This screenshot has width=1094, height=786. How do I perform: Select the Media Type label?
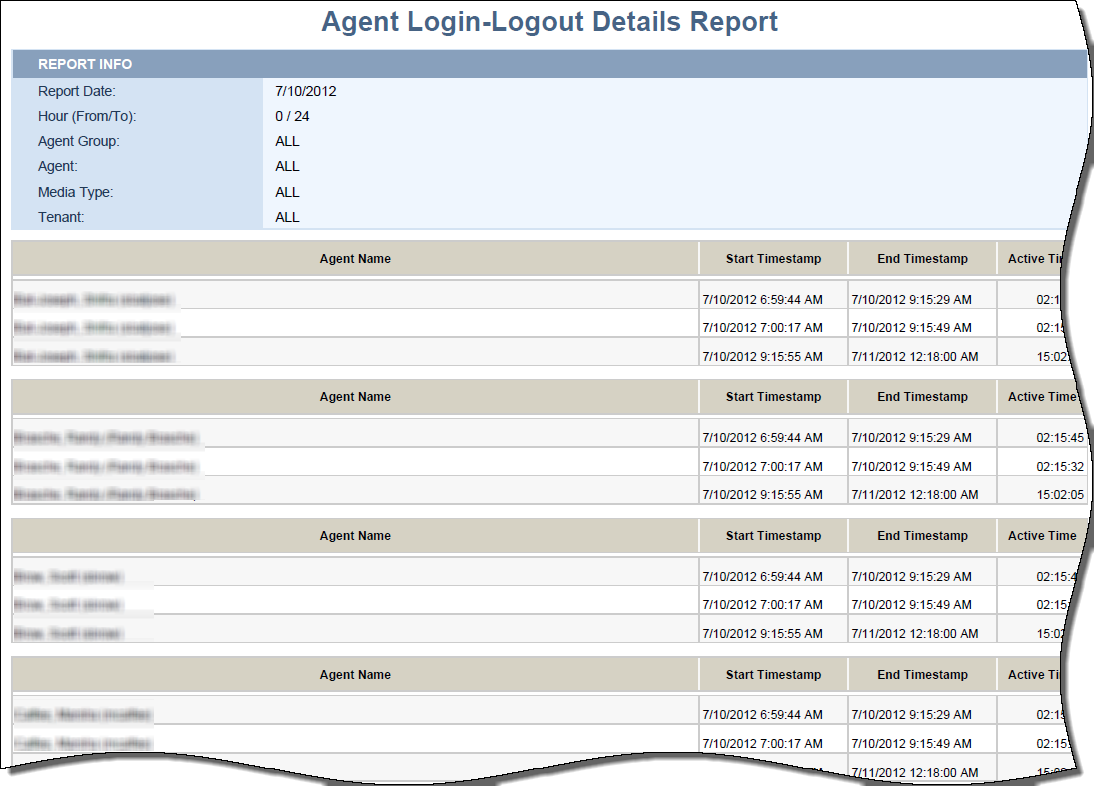point(75,192)
